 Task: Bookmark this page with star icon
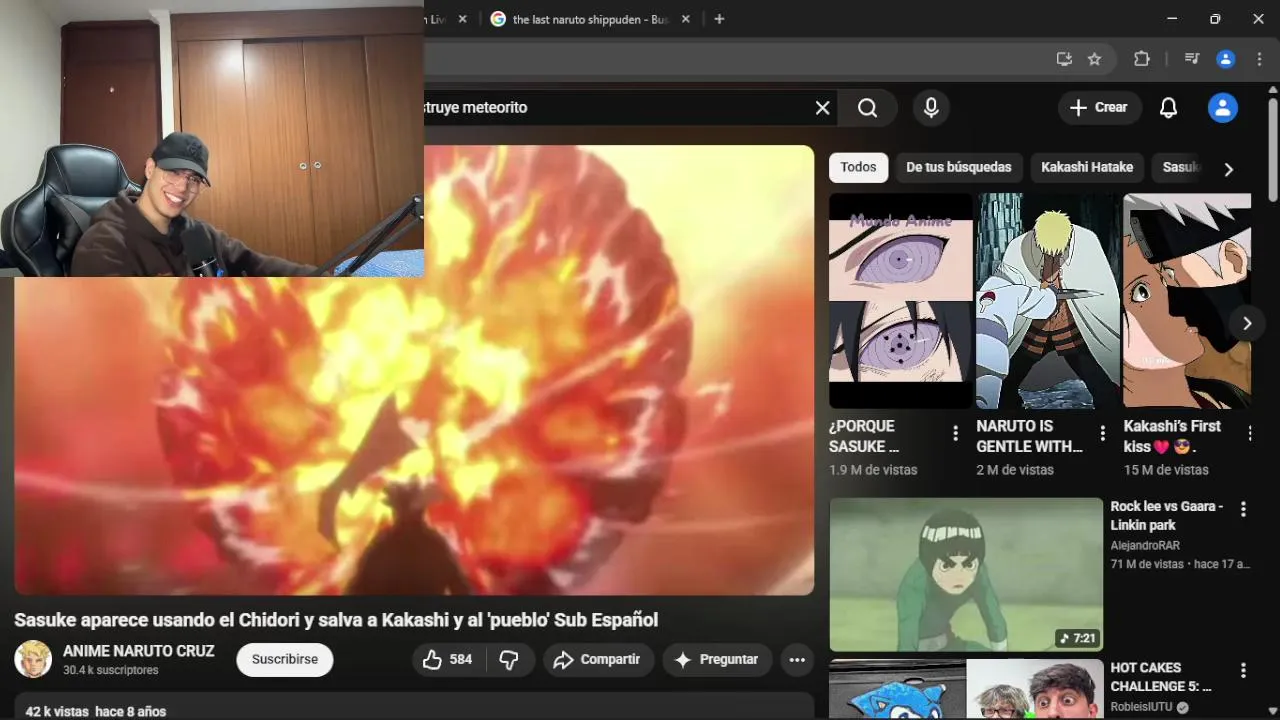[x=1094, y=59]
